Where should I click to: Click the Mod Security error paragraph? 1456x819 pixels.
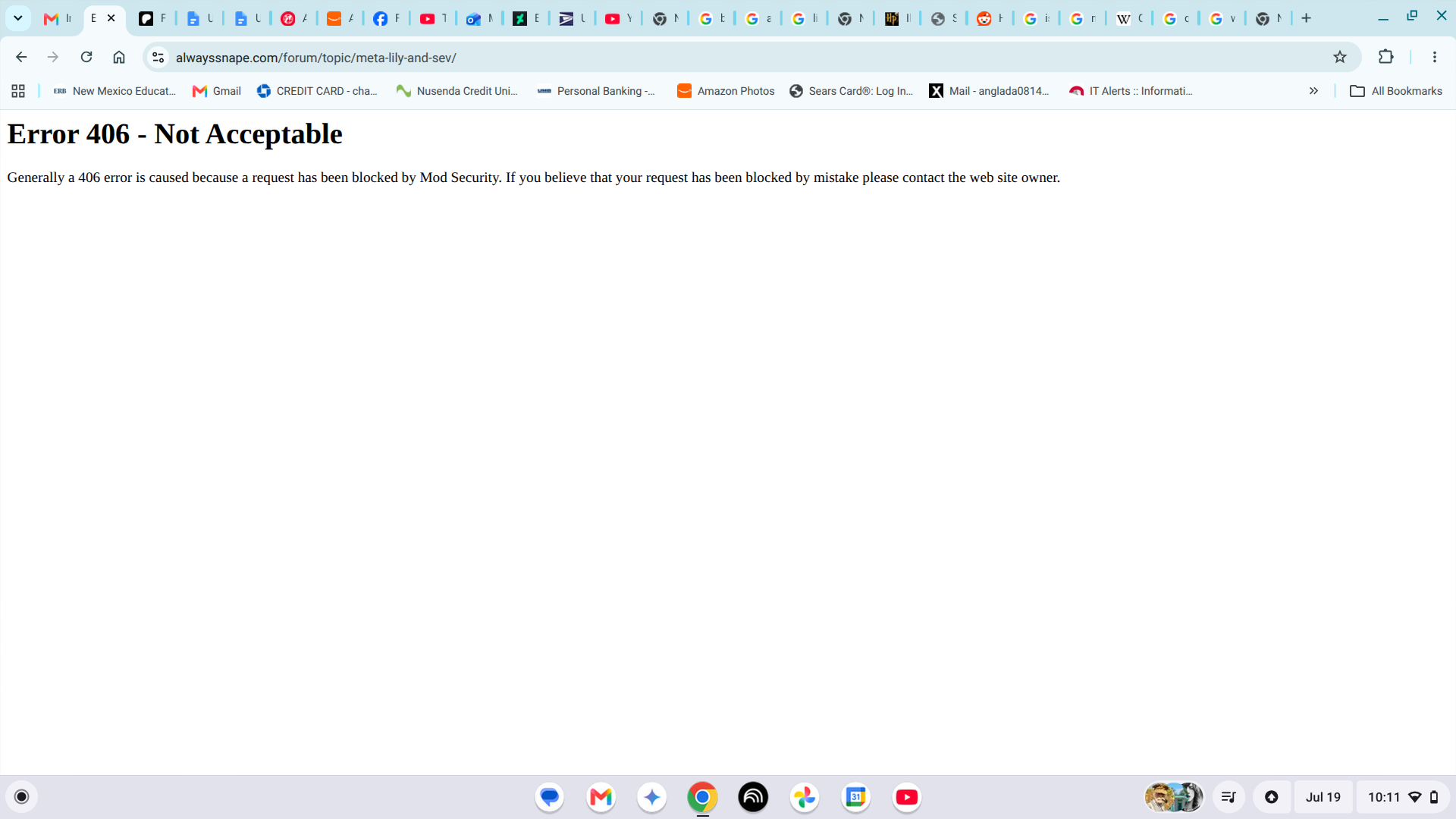pyautogui.click(x=533, y=177)
